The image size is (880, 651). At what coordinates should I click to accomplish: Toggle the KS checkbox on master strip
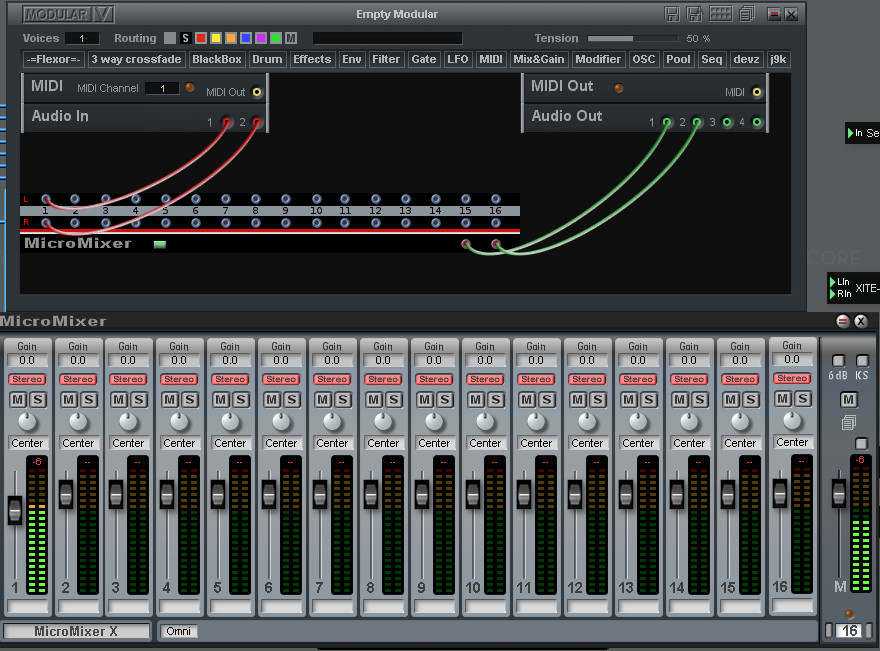pos(862,361)
